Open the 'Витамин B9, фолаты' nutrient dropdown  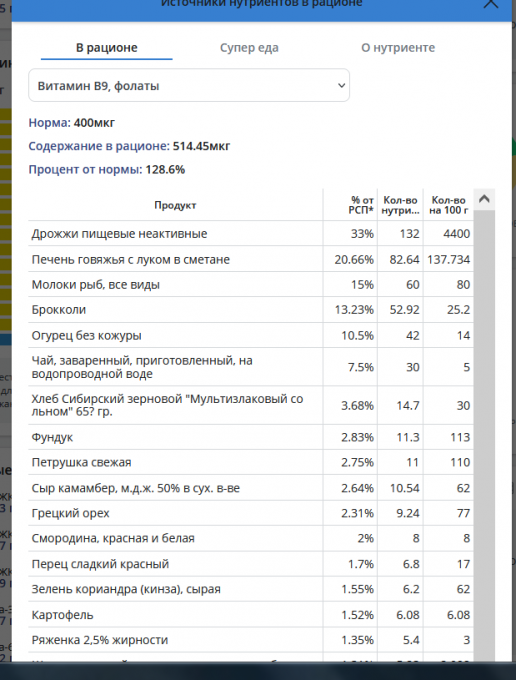click(189, 85)
